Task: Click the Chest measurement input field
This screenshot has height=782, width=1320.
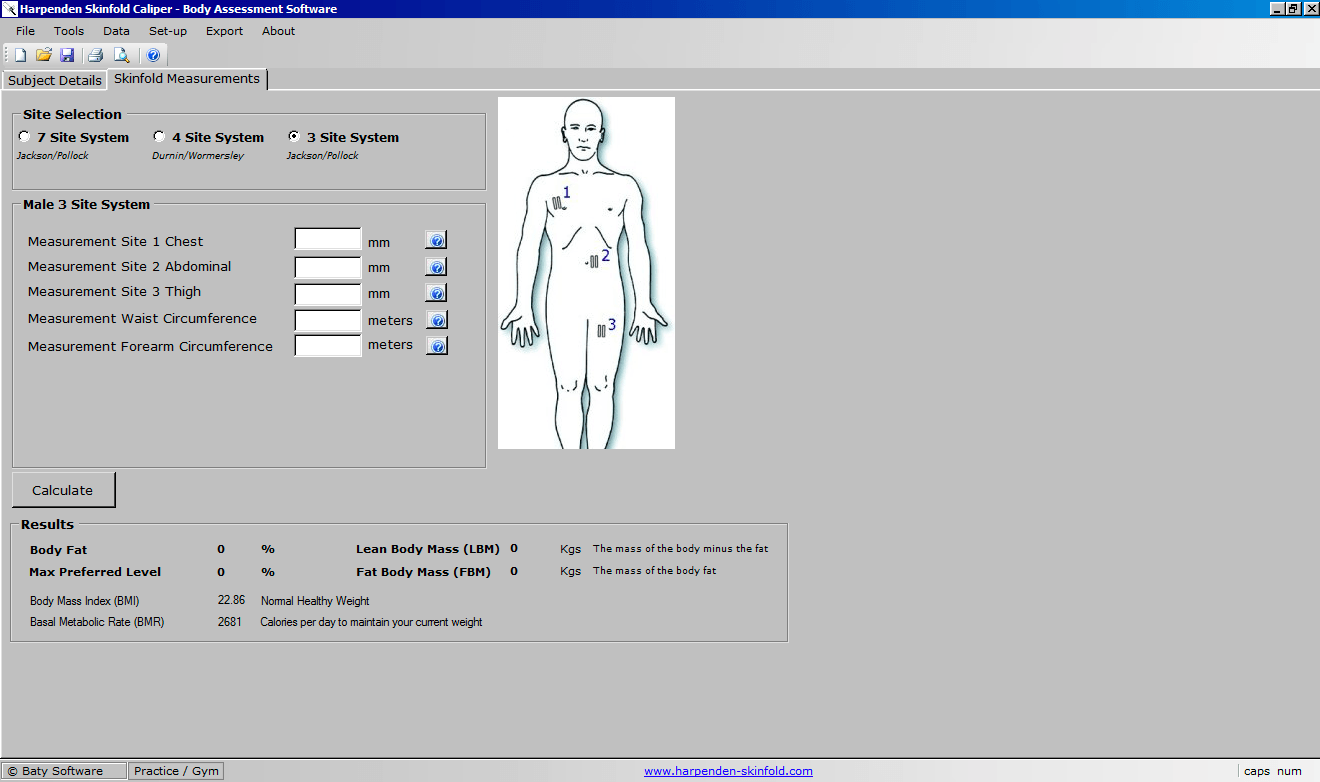Action: (x=328, y=240)
